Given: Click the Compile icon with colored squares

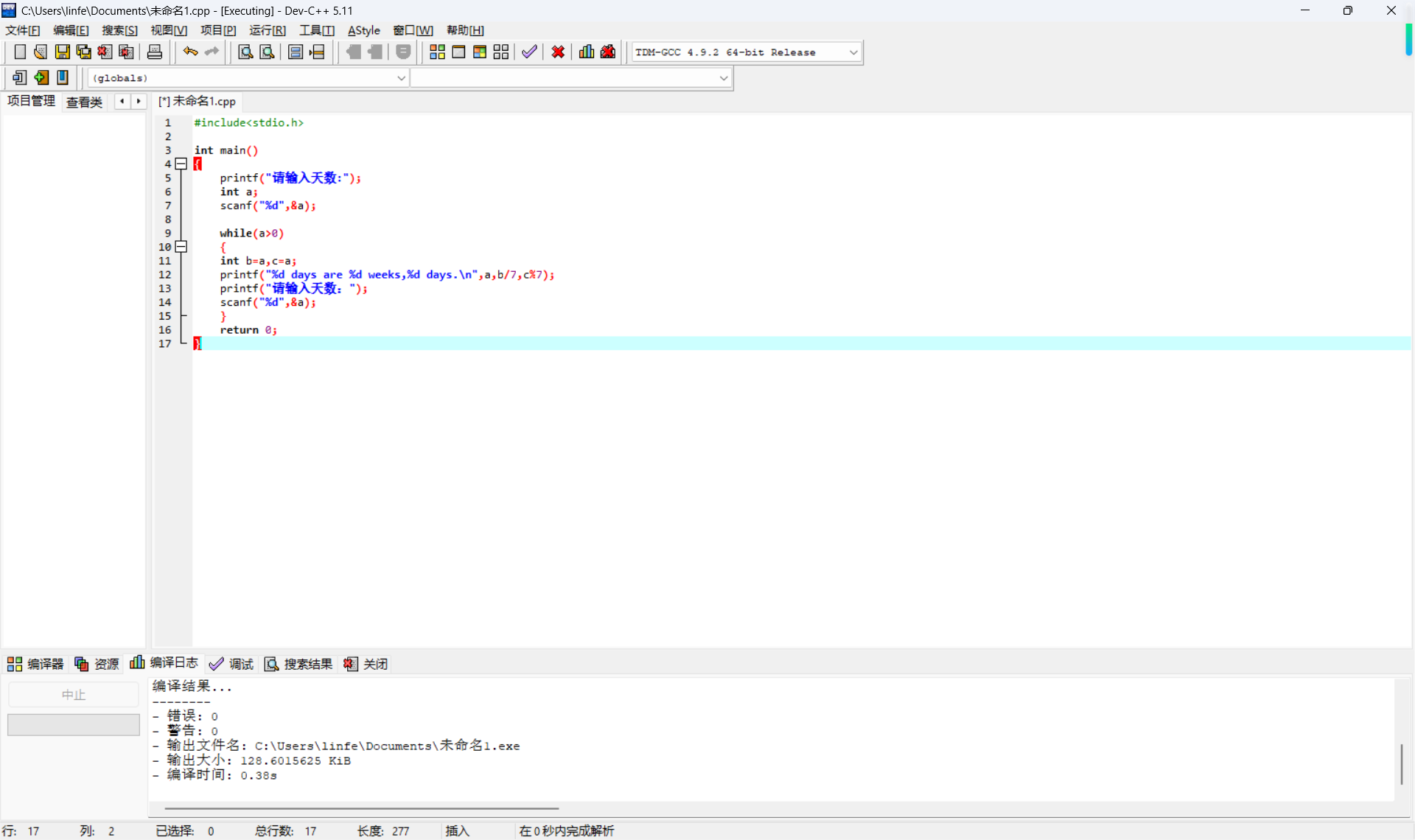Looking at the screenshot, I should [x=437, y=52].
